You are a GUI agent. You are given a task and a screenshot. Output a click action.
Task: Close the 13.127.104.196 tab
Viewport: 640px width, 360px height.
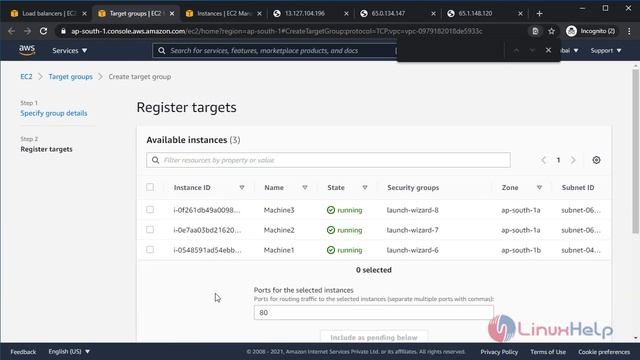pyautogui.click(x=346, y=13)
